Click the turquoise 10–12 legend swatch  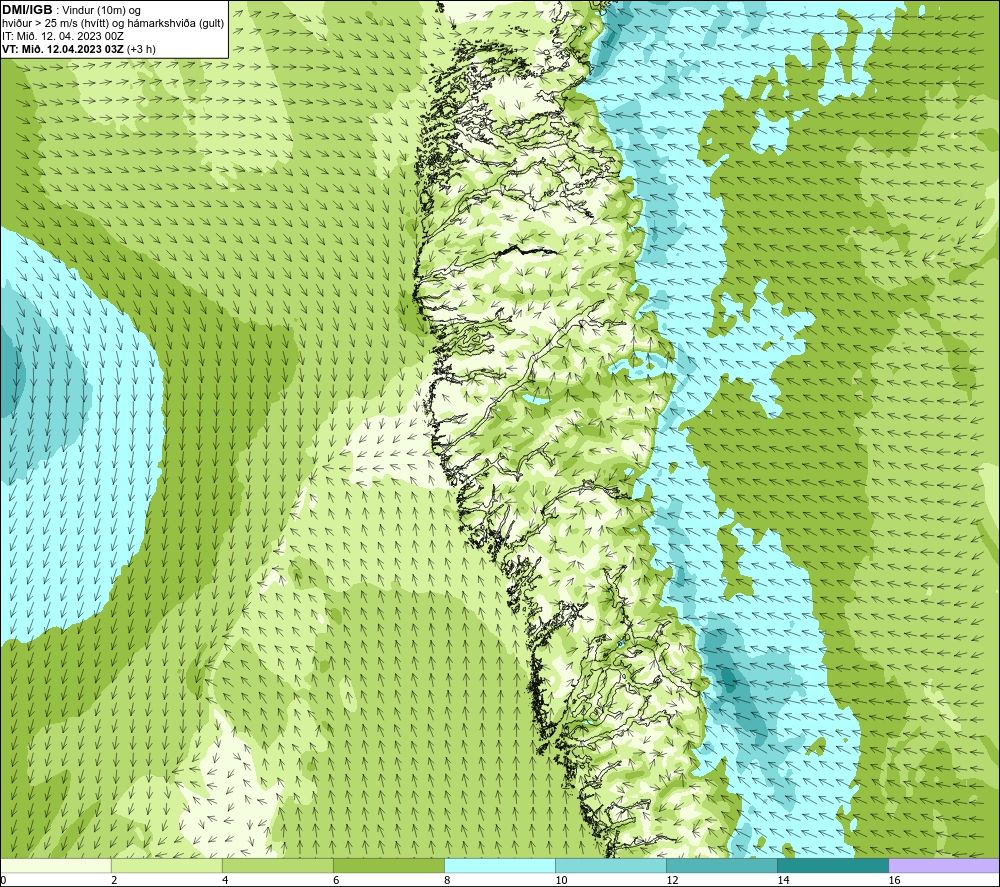[611, 866]
